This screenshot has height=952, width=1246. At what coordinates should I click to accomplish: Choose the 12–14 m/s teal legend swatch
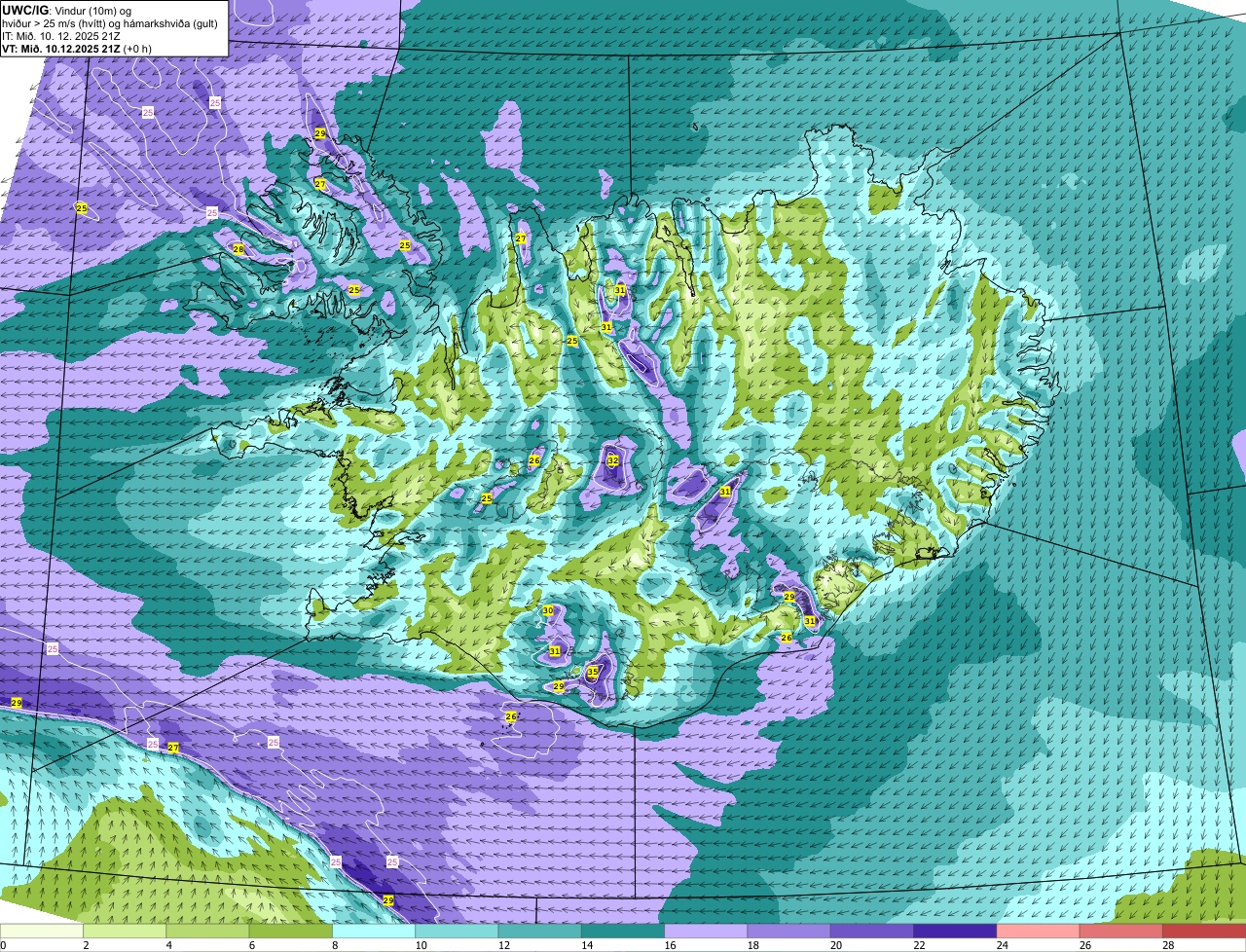pyautogui.click(x=539, y=931)
